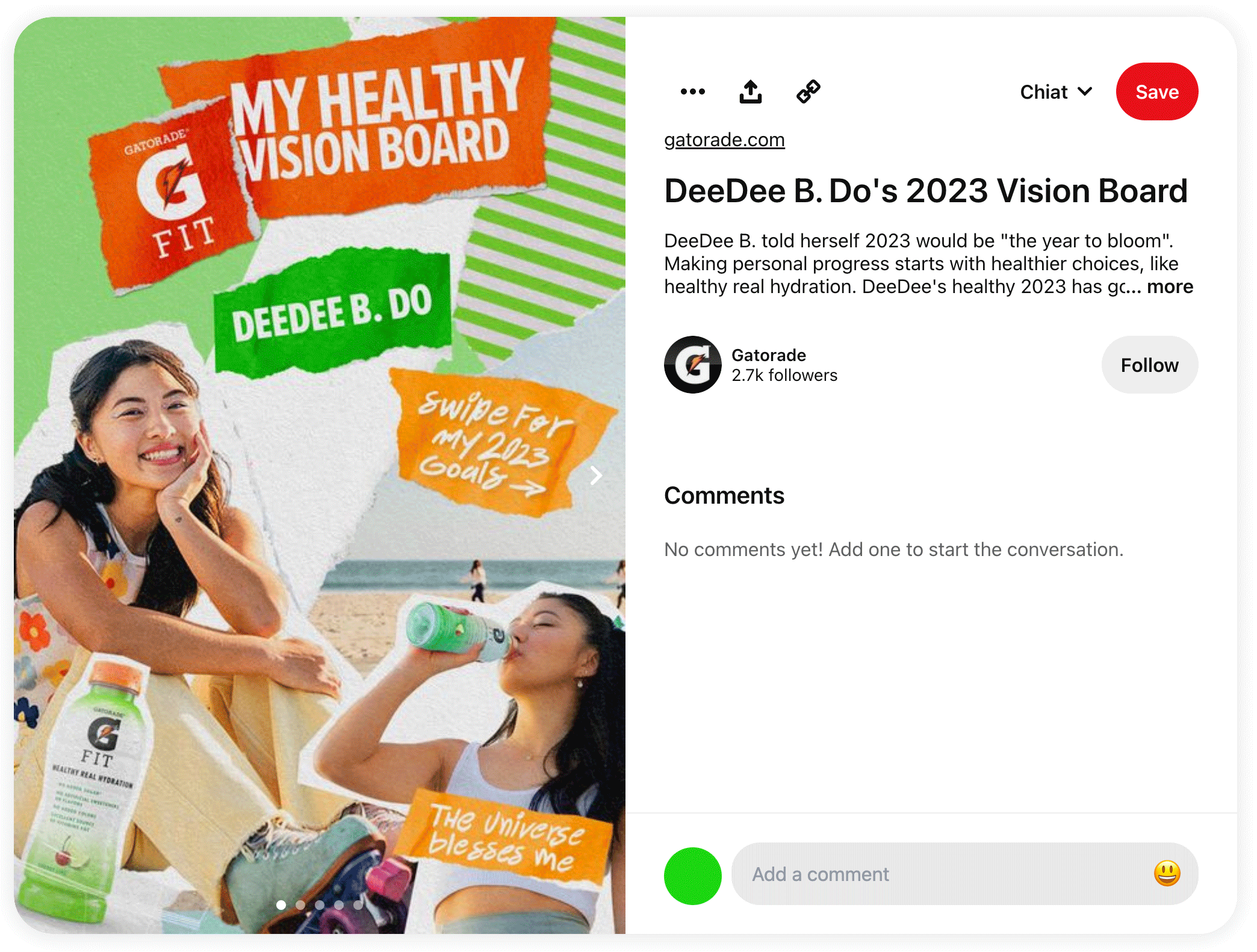The height and width of the screenshot is (952, 1257).
Task: Click the chevron next to Chiat
Action: pyautogui.click(x=1085, y=91)
